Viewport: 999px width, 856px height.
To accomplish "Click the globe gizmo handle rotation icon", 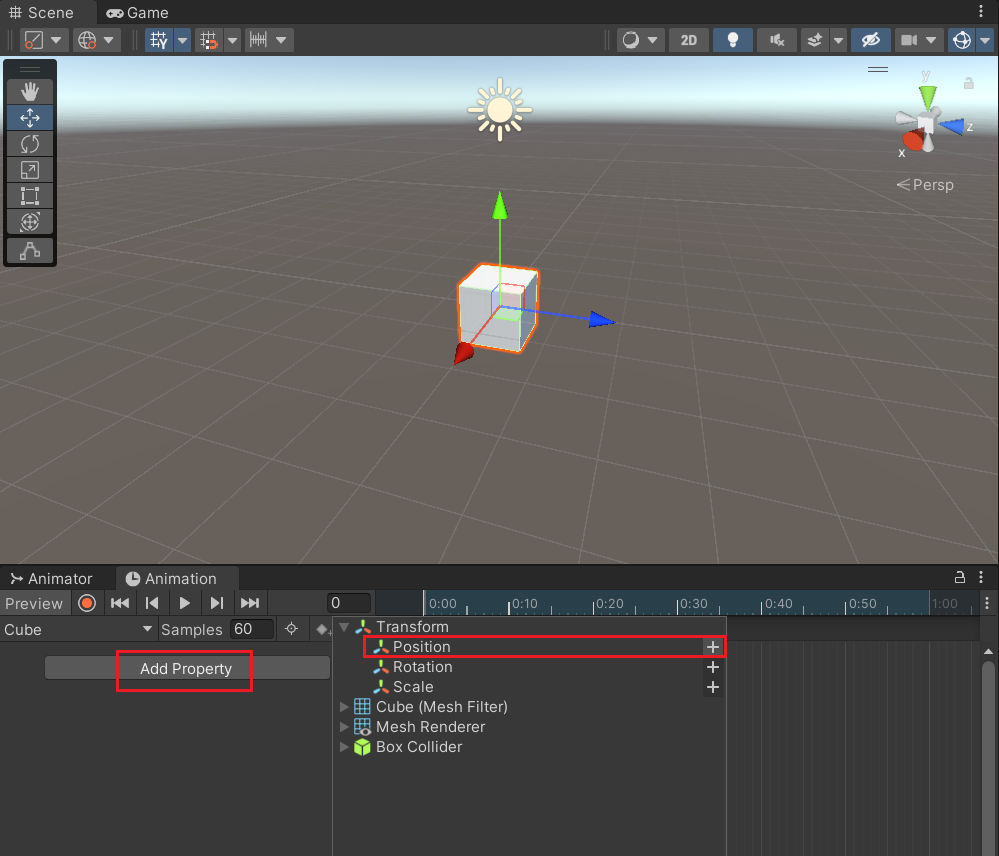I will click(87, 40).
